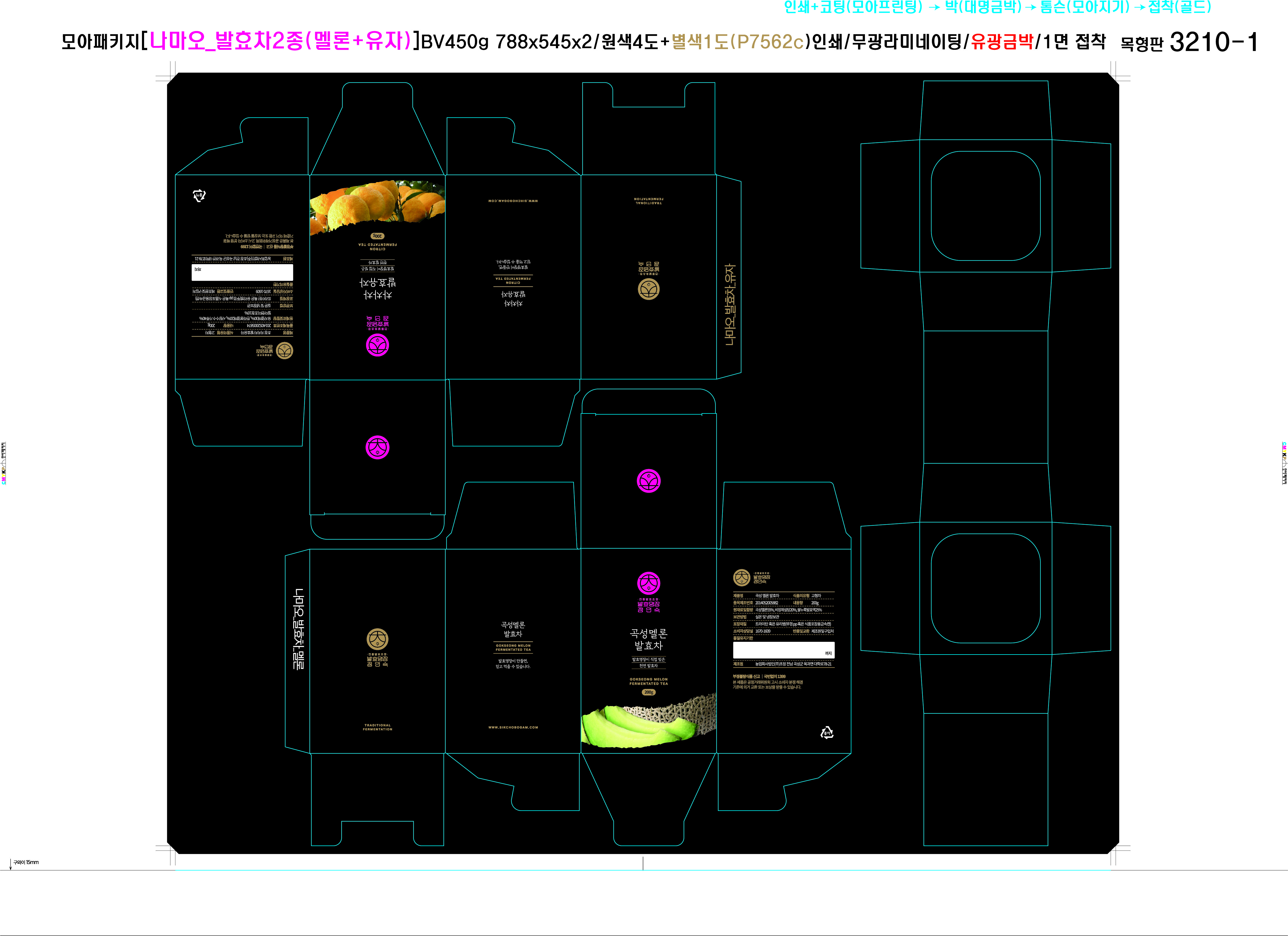Screen dimensions: 1288x936
Task: Click the 목형판 3210-1 label at the top right
Action: click(1189, 42)
